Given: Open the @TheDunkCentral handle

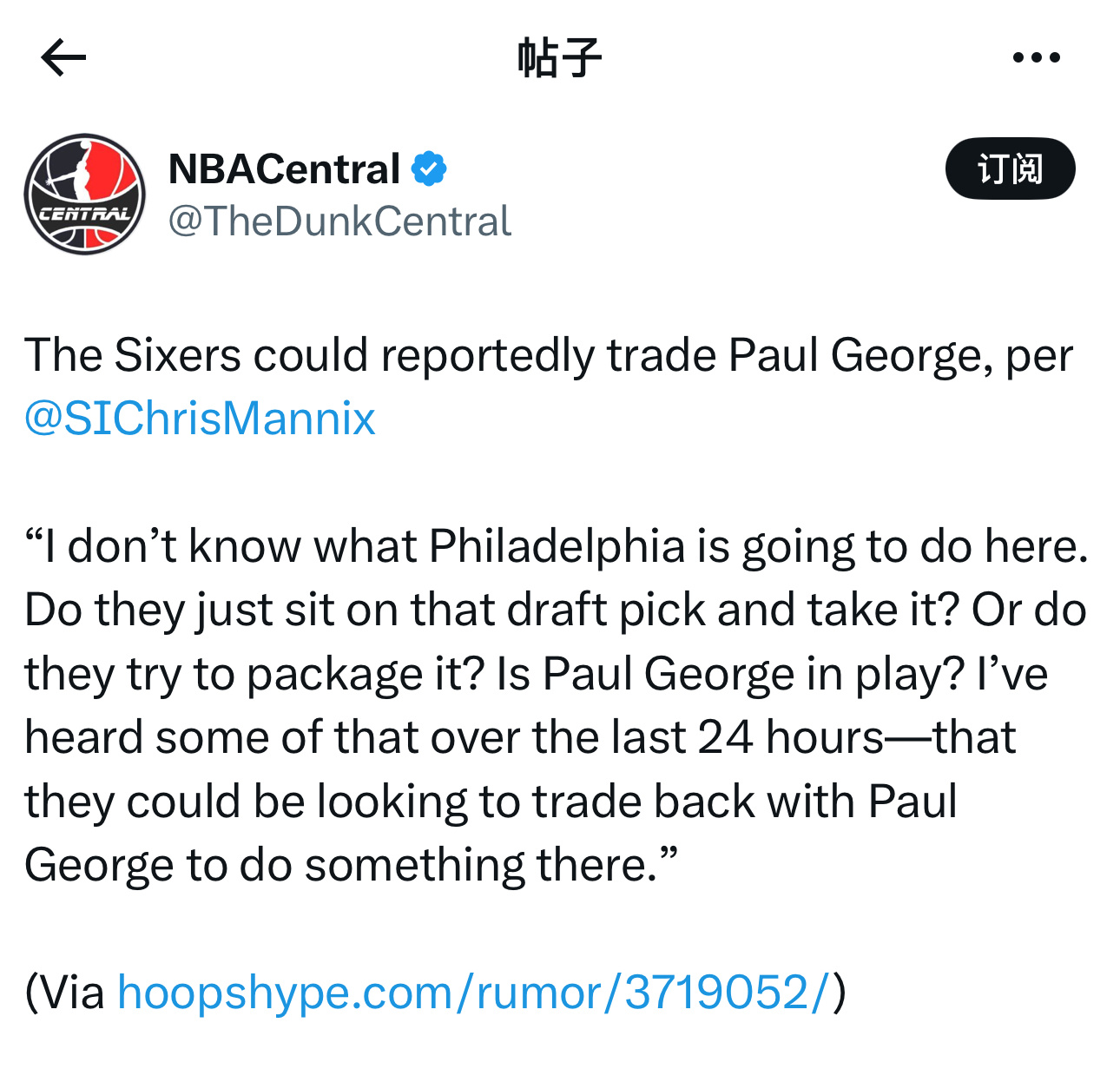Looking at the screenshot, I should [x=339, y=221].
